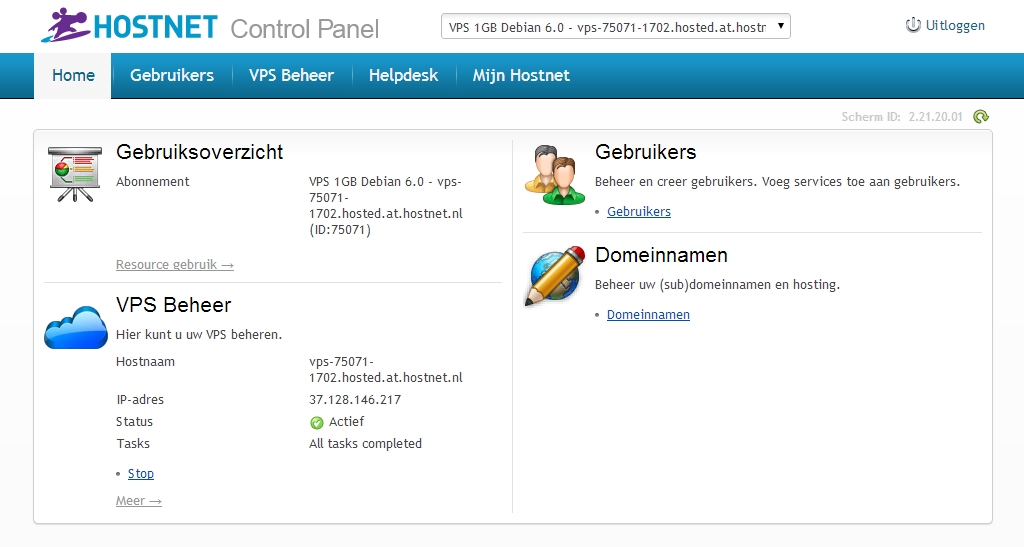The height and width of the screenshot is (547, 1024).
Task: Open the Home tab
Action: pyautogui.click(x=73, y=75)
